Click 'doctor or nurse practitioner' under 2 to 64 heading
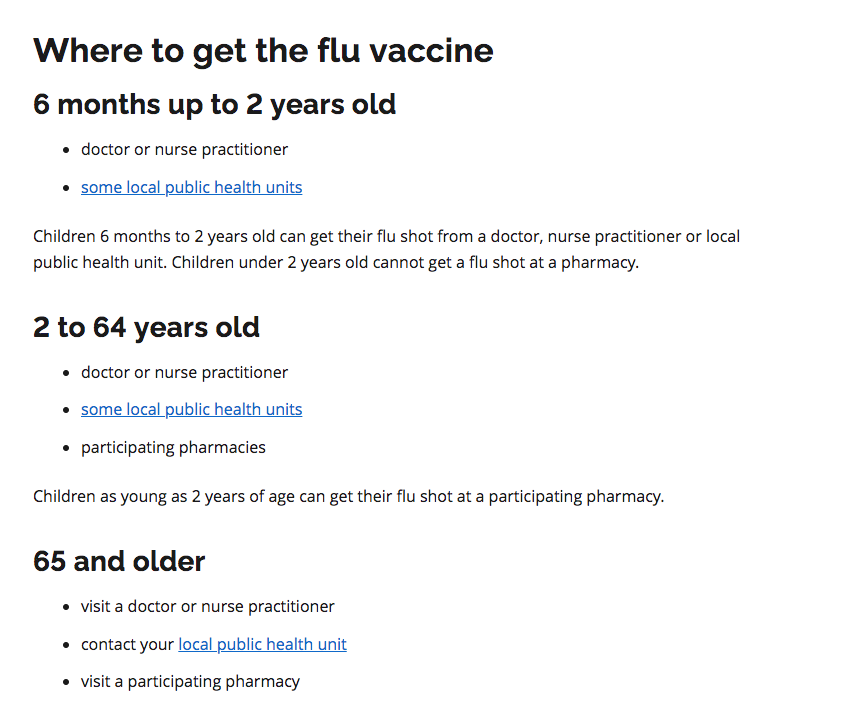Viewport: 844px width, 704px height. (x=185, y=372)
